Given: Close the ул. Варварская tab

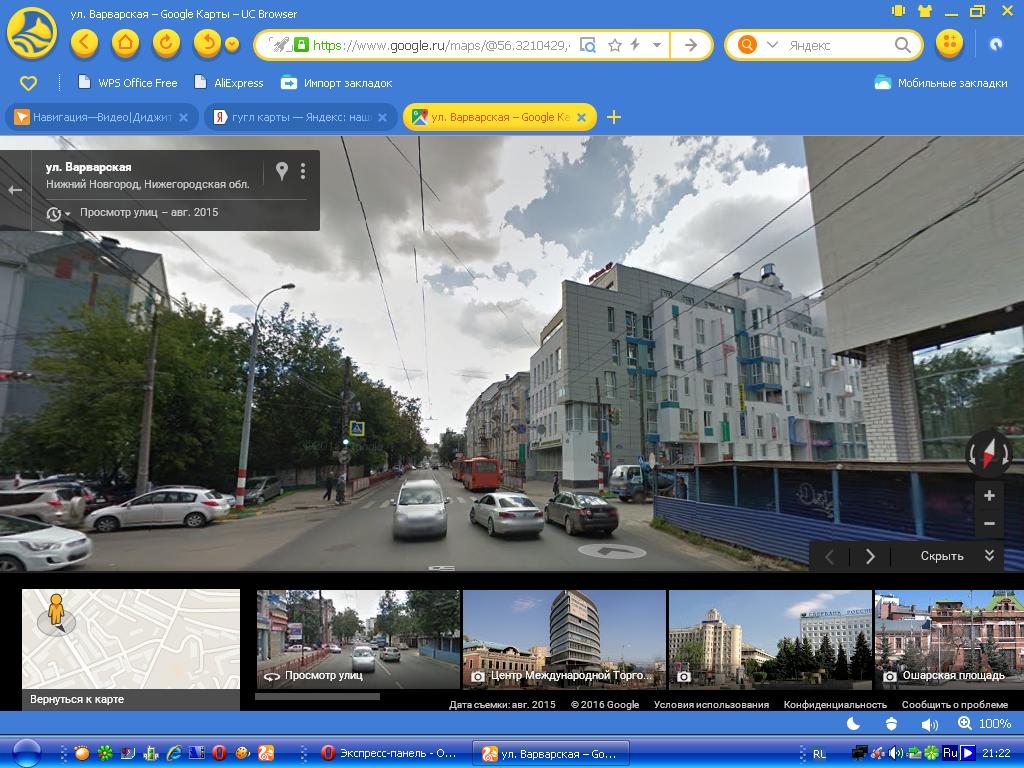Looking at the screenshot, I should (581, 118).
